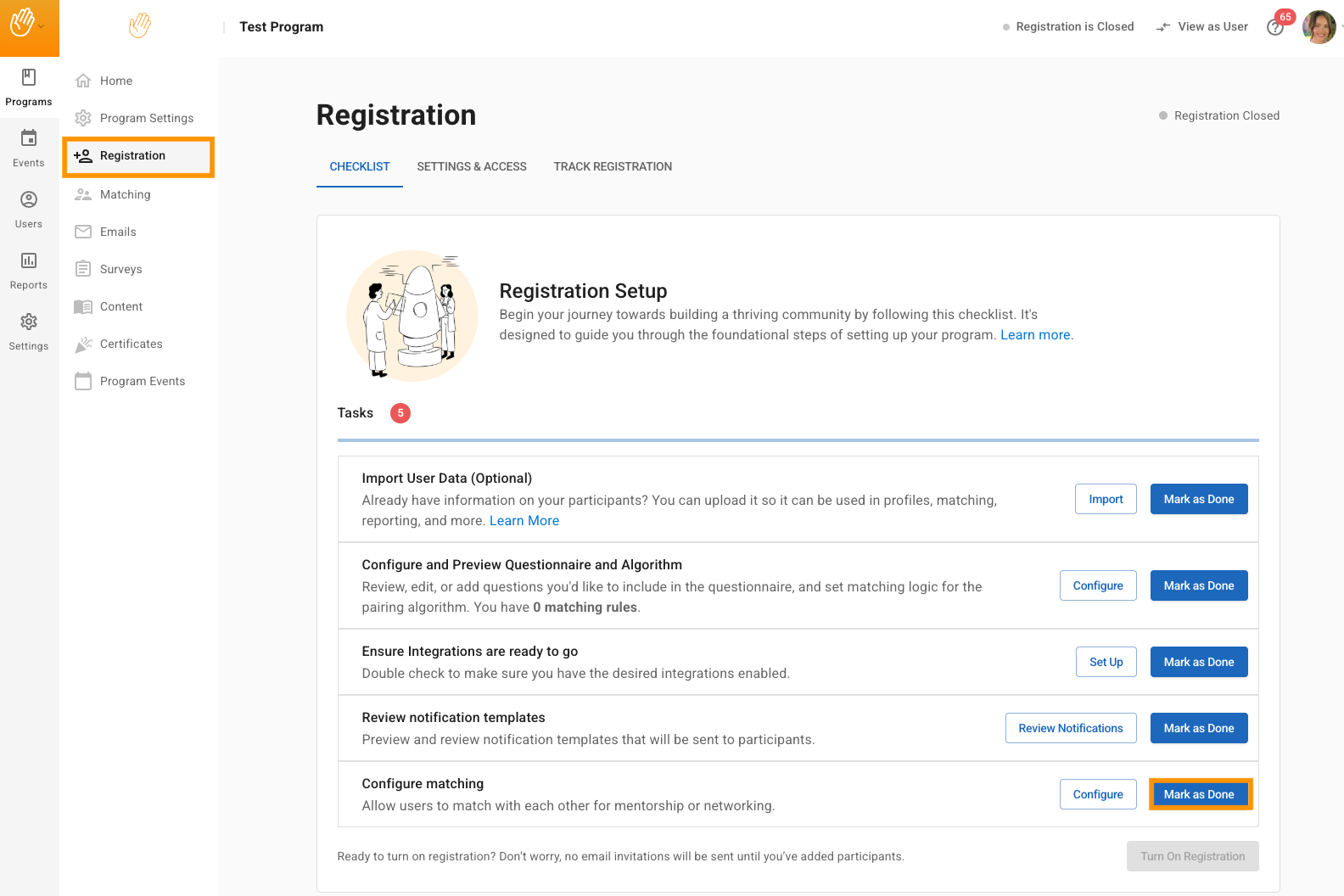
Task: Open Settings gear in left rail
Action: [29, 322]
